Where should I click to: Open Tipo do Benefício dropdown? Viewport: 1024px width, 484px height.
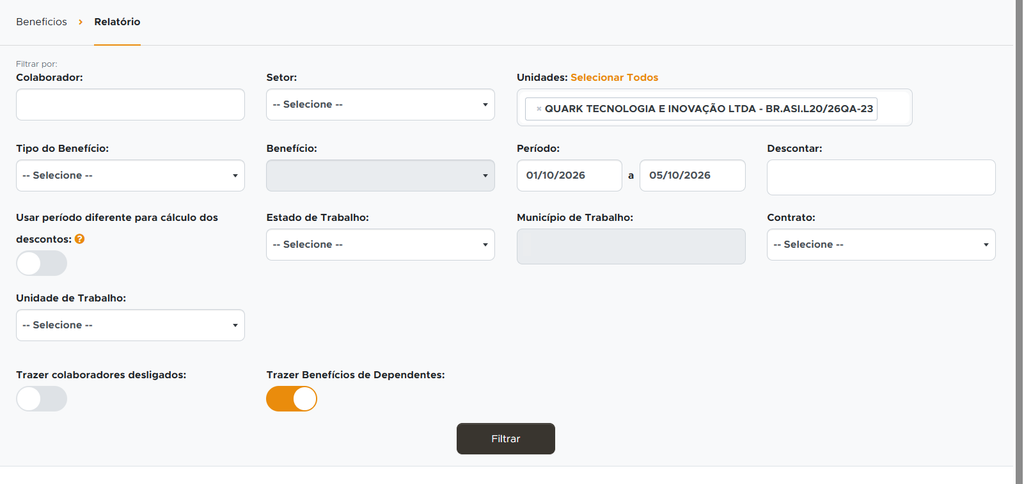pos(130,176)
